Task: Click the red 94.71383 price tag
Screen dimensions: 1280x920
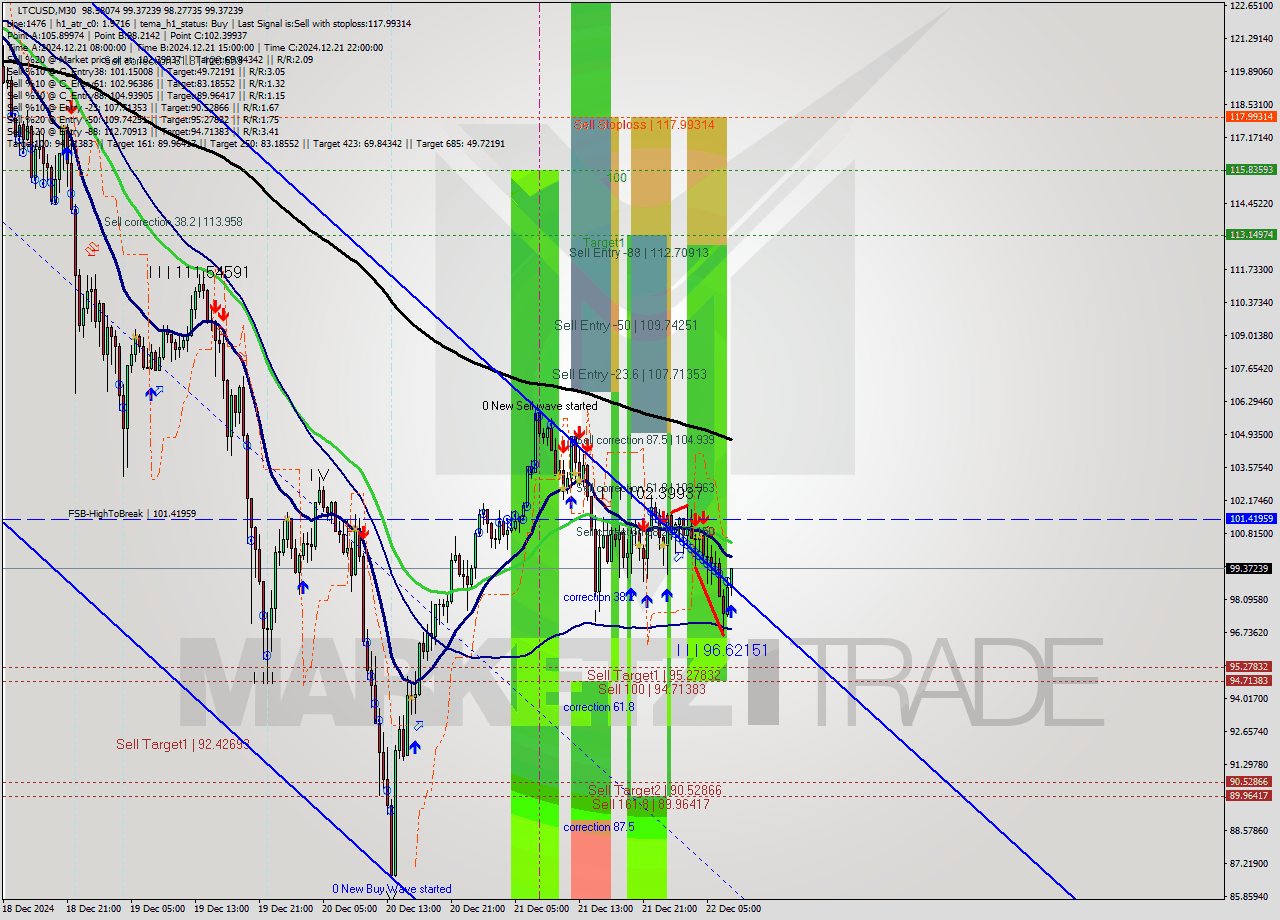Action: (x=1250, y=681)
